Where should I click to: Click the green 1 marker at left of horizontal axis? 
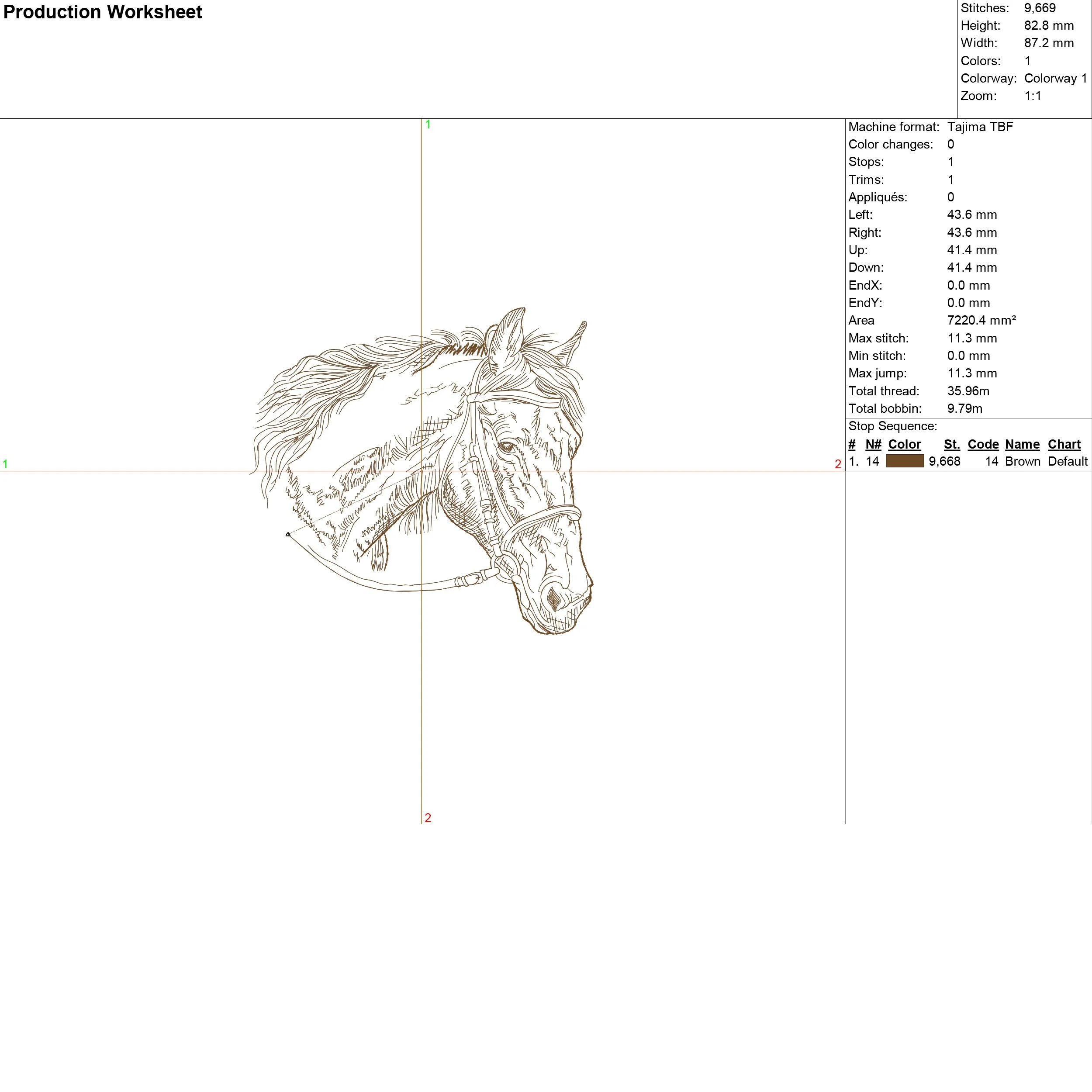click(x=5, y=464)
